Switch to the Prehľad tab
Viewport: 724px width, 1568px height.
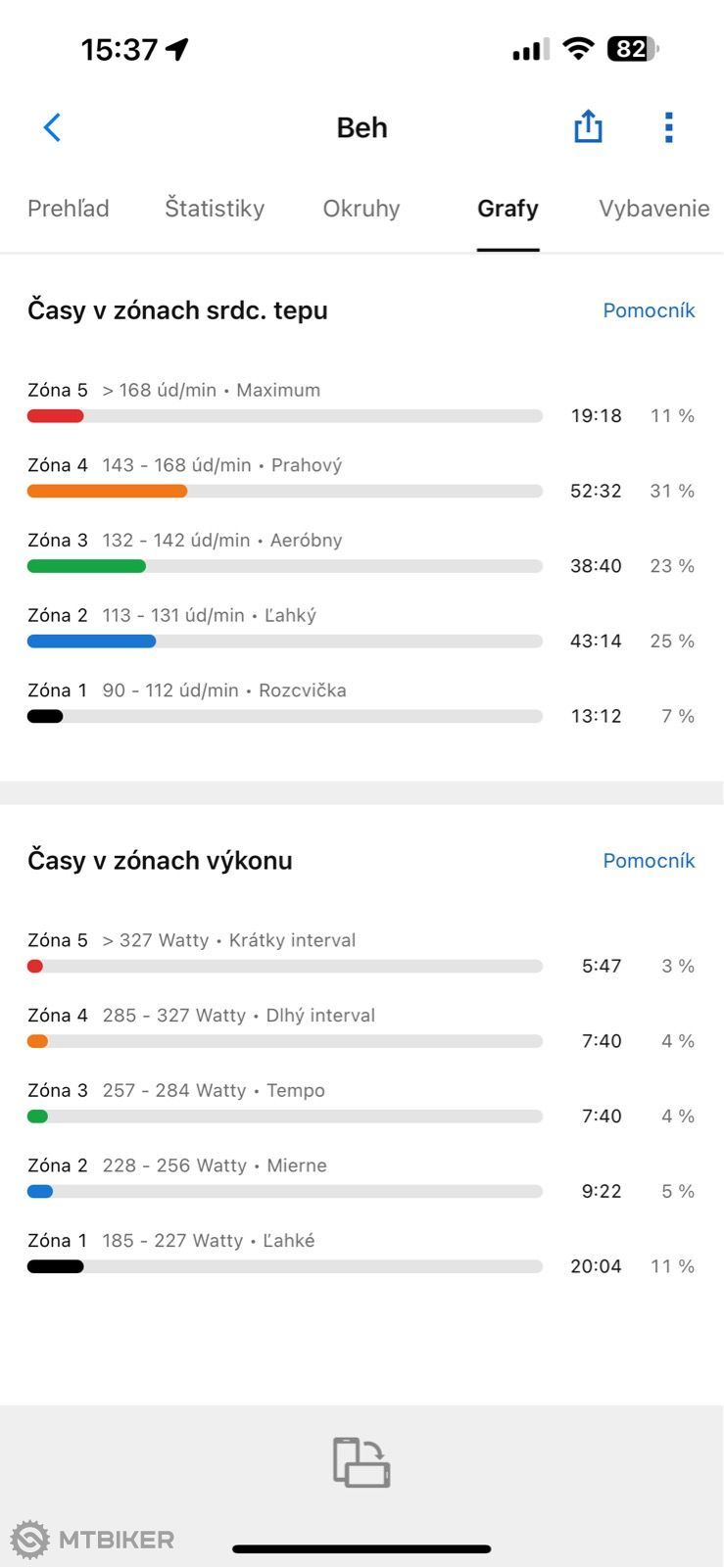pyautogui.click(x=69, y=209)
